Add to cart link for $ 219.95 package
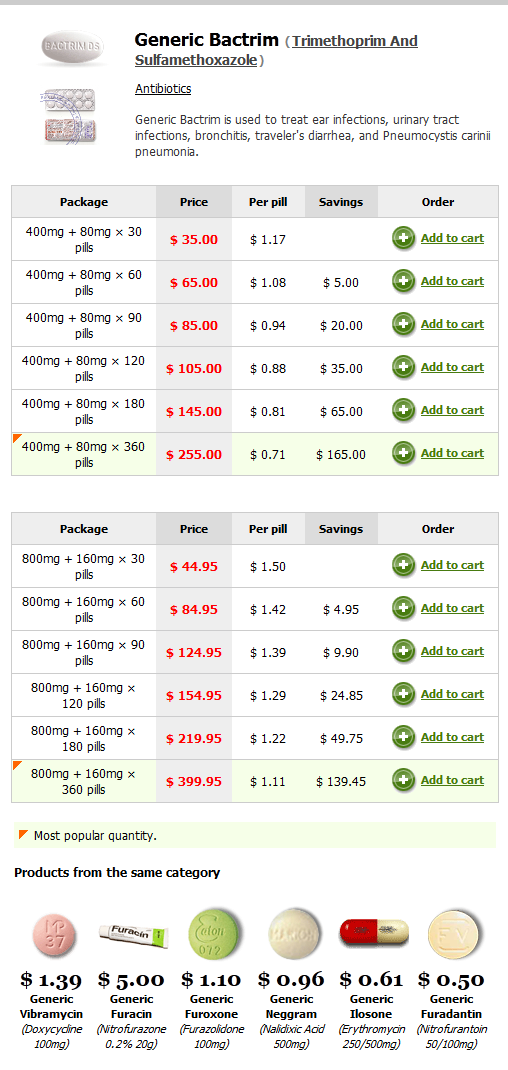508x1070 pixels. coord(452,737)
